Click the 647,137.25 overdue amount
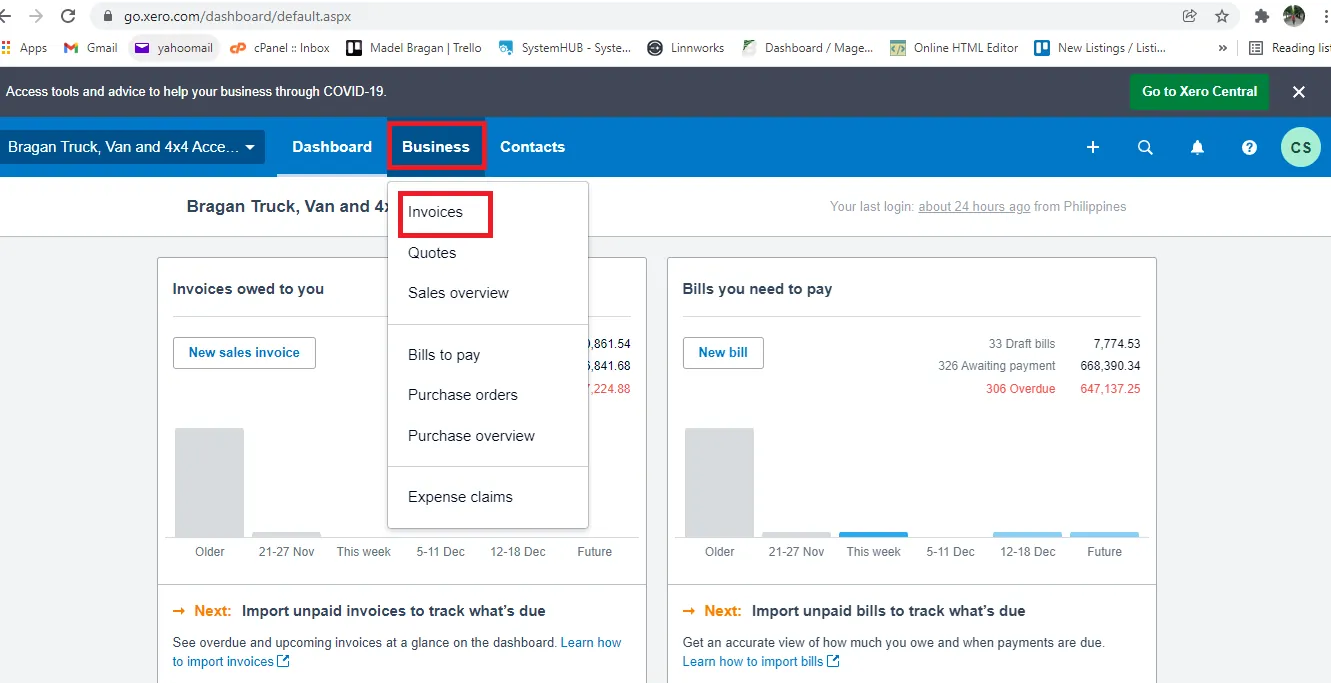 [1110, 389]
